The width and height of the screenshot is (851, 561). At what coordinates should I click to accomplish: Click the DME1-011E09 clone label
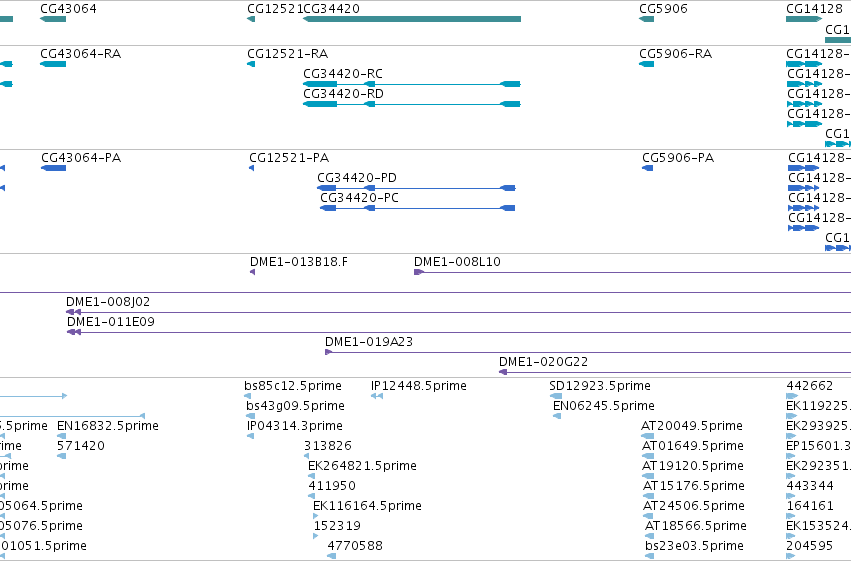pyautogui.click(x=111, y=322)
